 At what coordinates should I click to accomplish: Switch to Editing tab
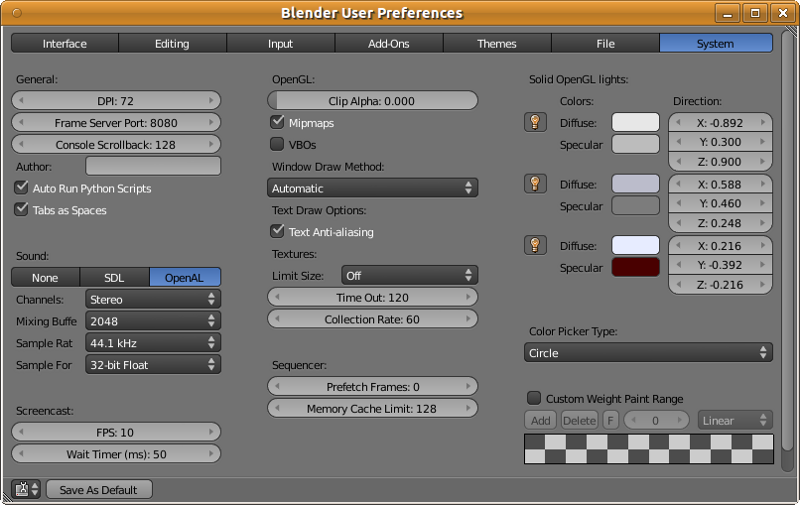(x=172, y=43)
